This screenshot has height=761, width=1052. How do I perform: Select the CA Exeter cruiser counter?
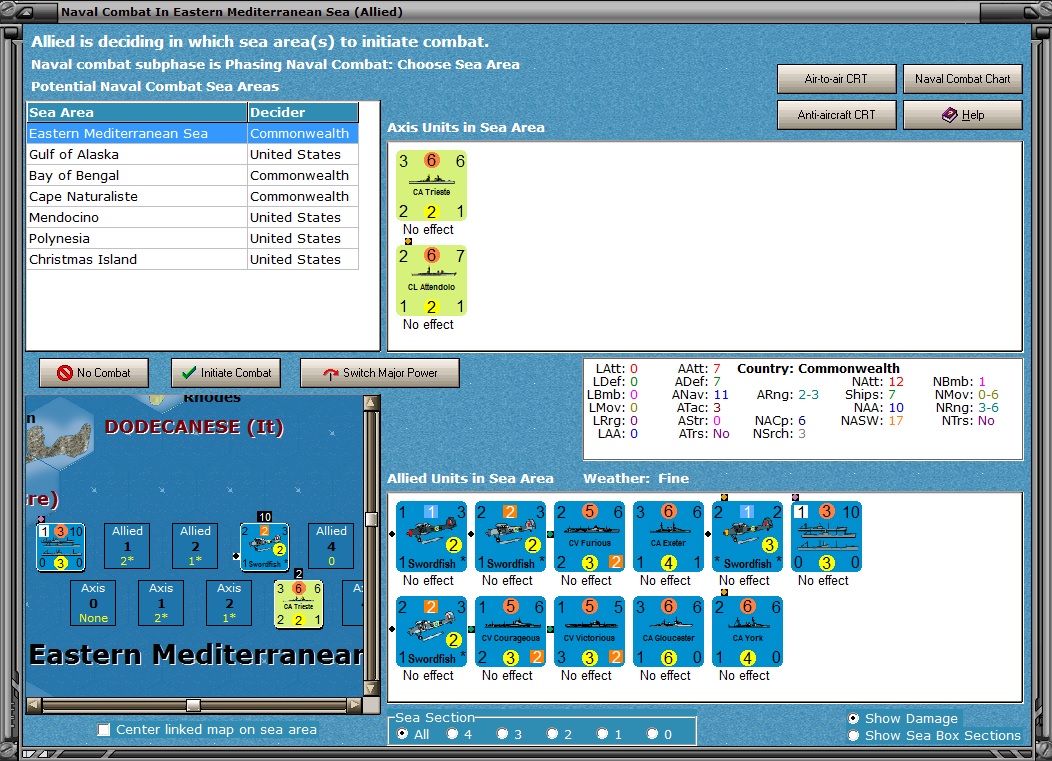point(668,537)
